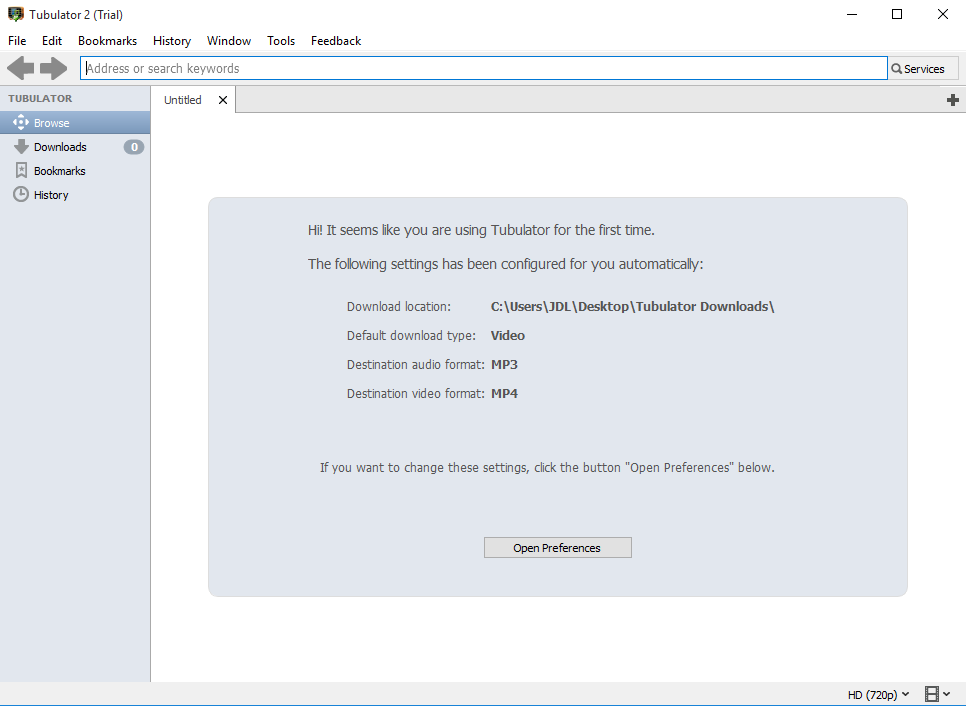The width and height of the screenshot is (966, 706).
Task: Select Browse in the sidebar
Action: pyautogui.click(x=75, y=123)
